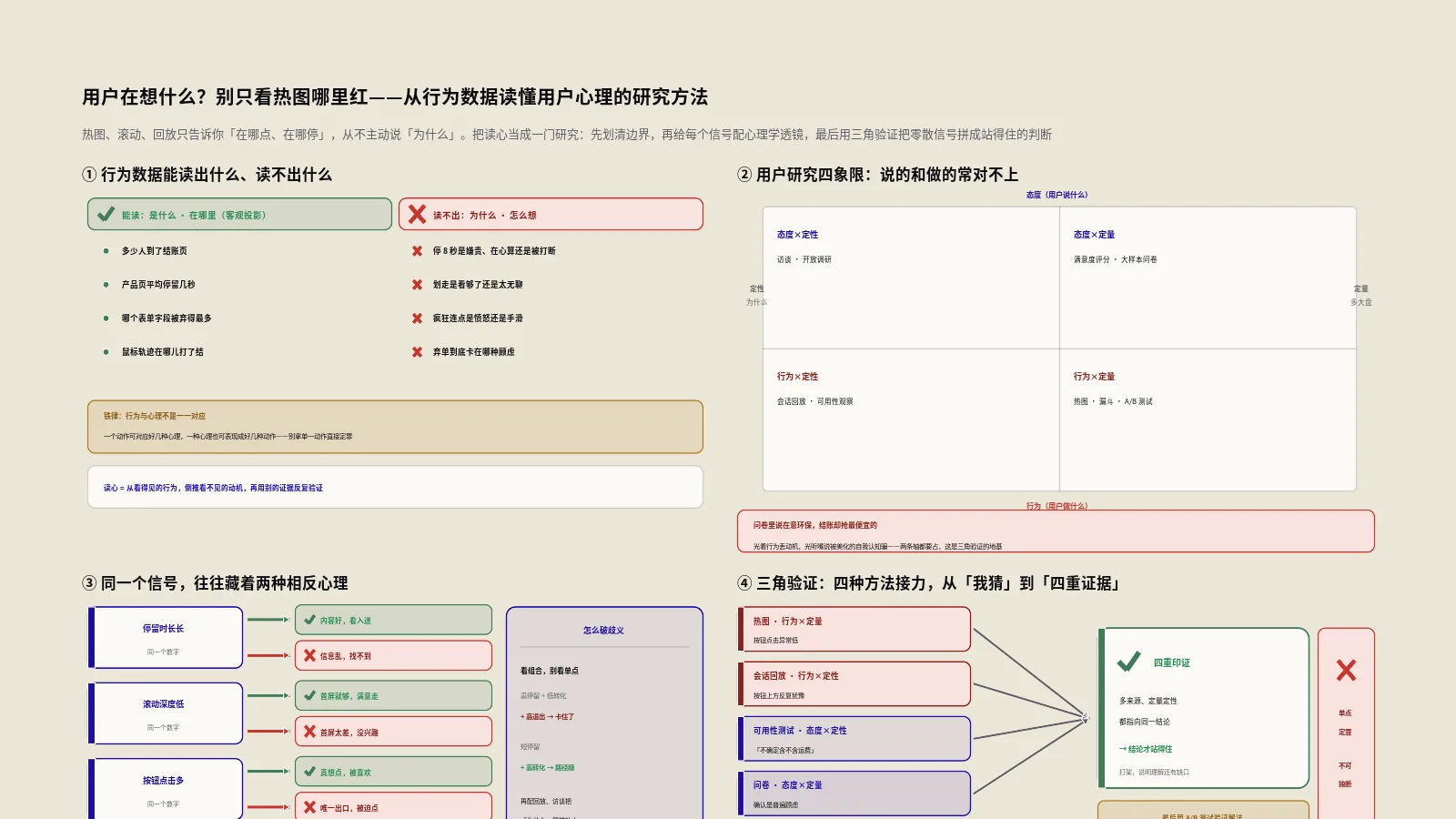Click the green bullet before 鼠标轨迹在哪儿打了结
Image resolution: width=1456 pixels, height=819 pixels.
[106, 352]
